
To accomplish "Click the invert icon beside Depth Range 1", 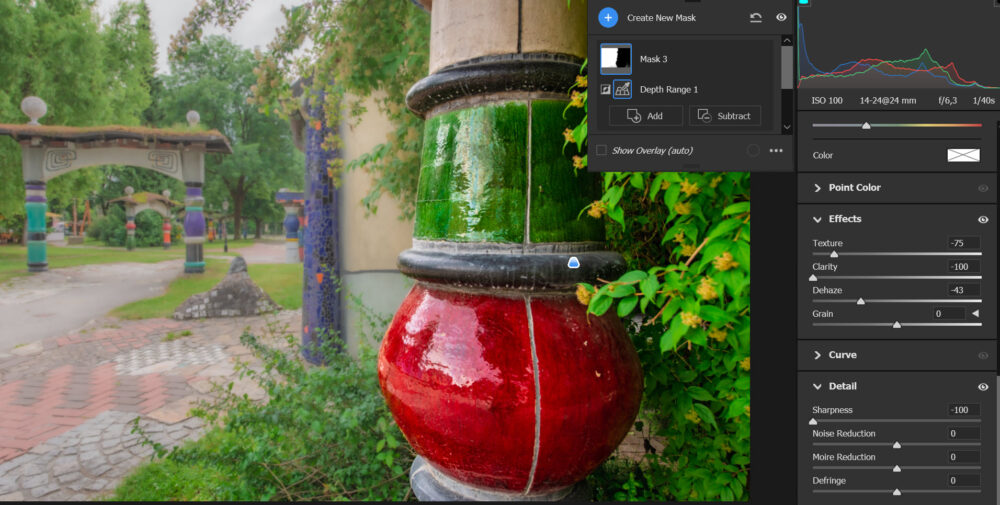I will click(604, 90).
